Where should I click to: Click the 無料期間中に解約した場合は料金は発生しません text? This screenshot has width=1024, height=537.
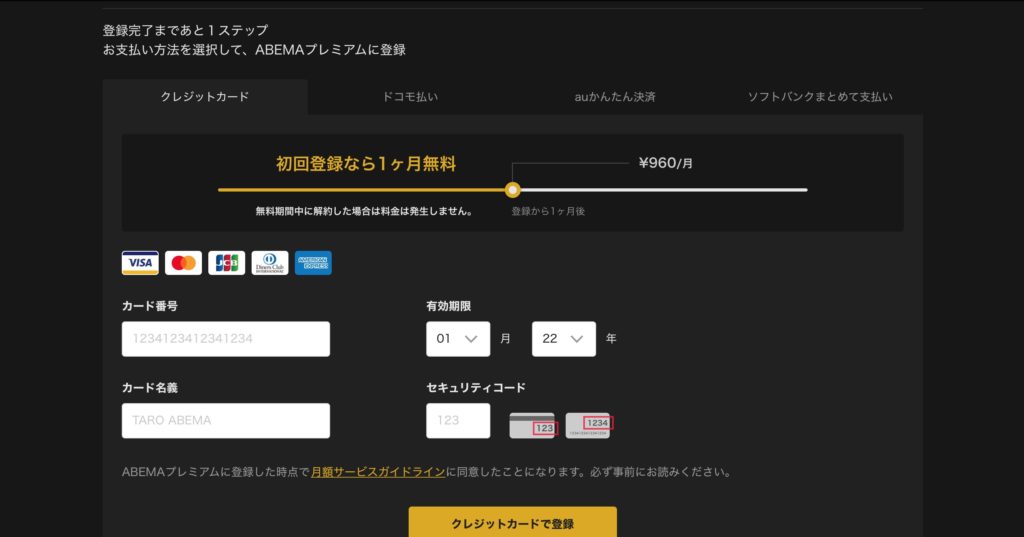(x=364, y=211)
